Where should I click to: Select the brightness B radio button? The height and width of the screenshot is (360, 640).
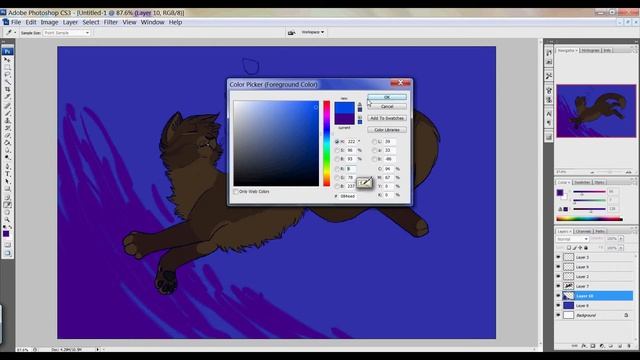[337, 159]
